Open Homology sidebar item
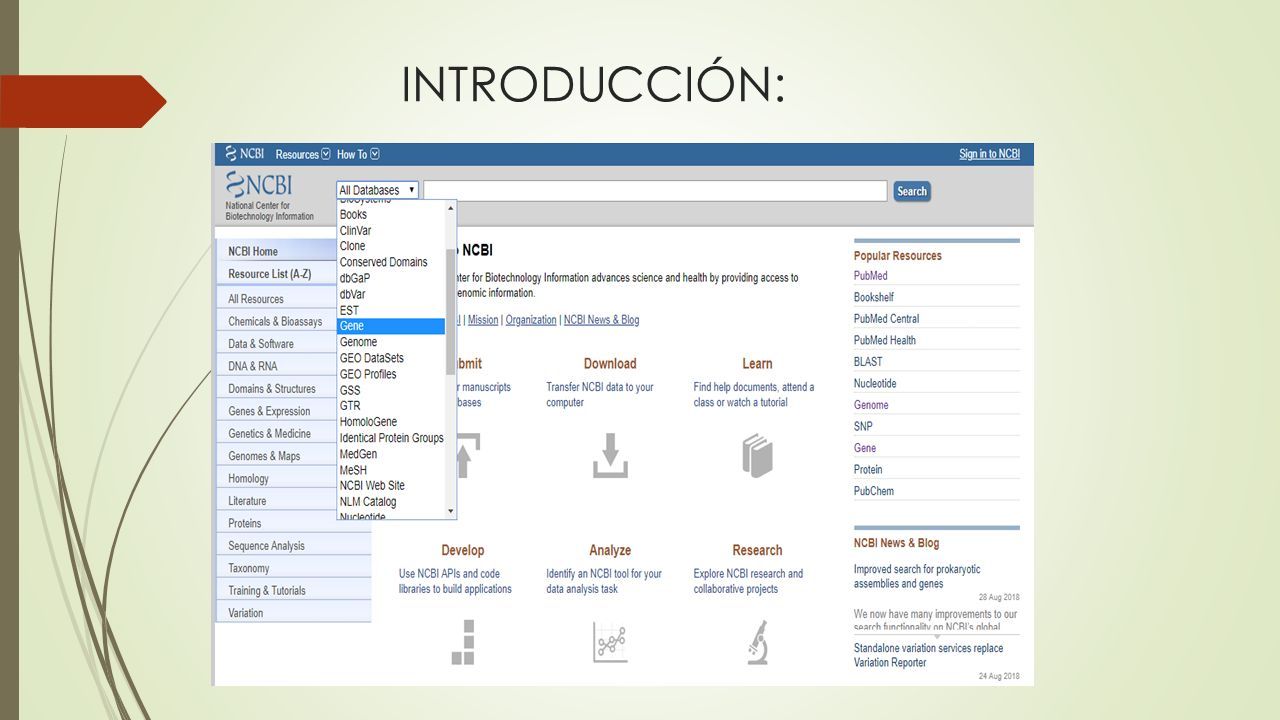Image resolution: width=1280 pixels, height=720 pixels. coord(277,479)
